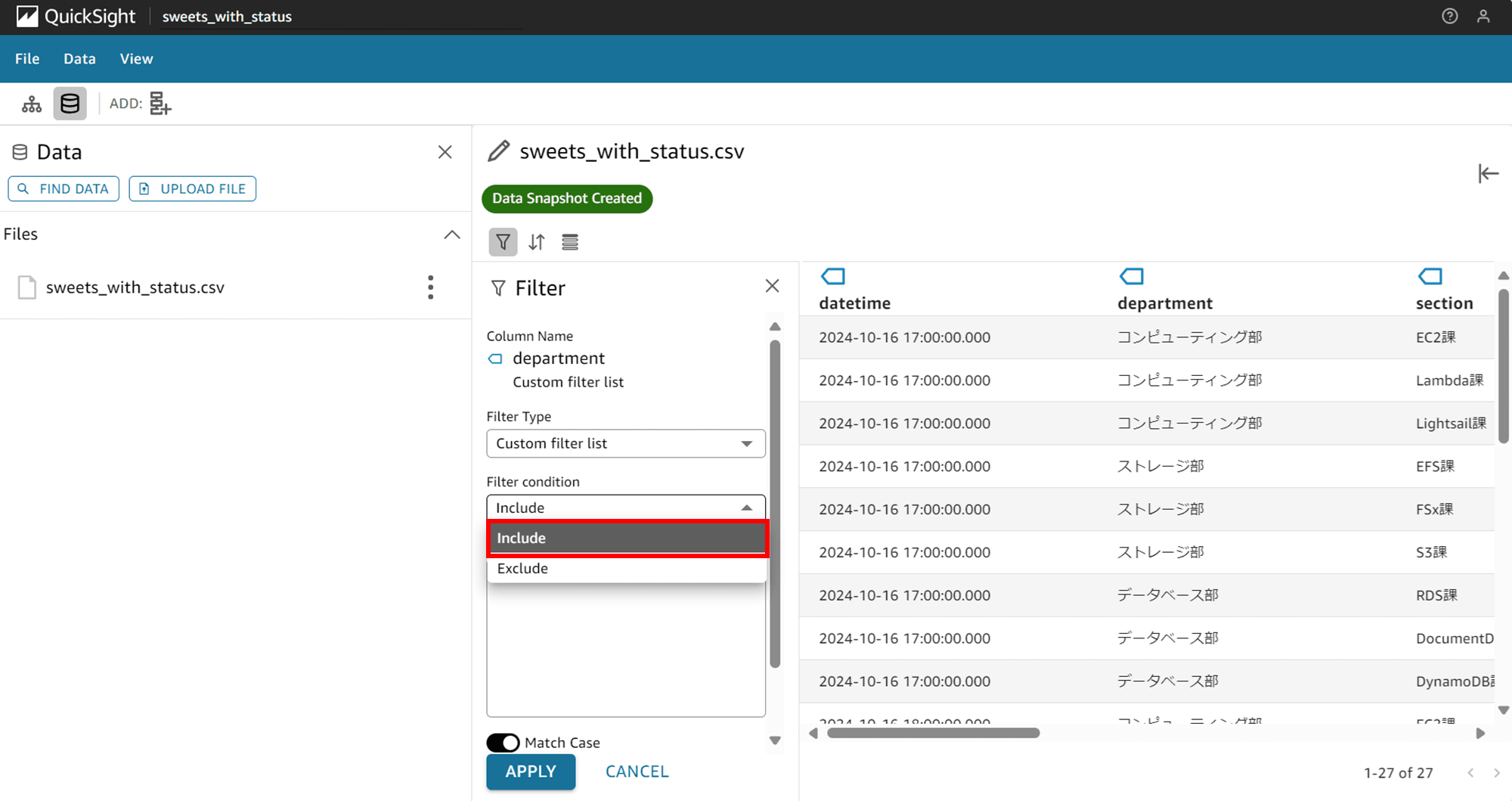Click the department column header
Image resolution: width=1512 pixels, height=801 pixels.
(x=1165, y=303)
